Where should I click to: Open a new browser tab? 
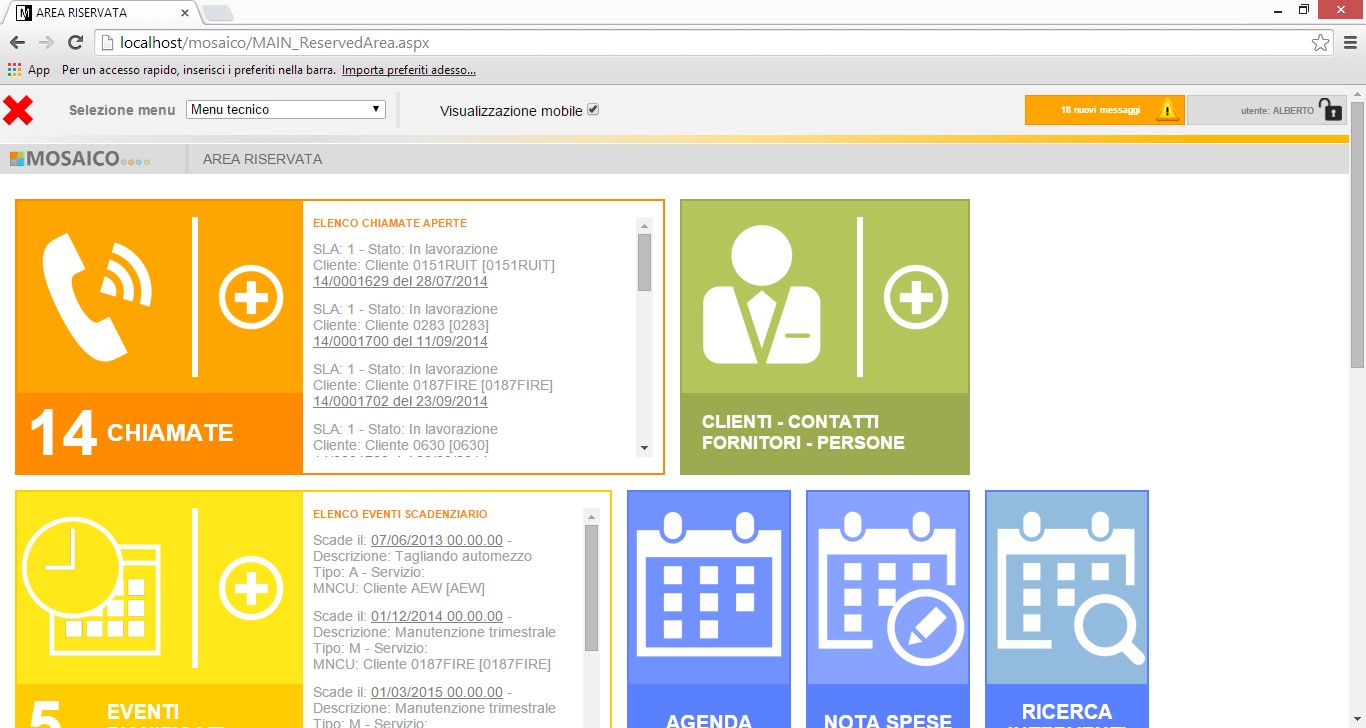218,13
